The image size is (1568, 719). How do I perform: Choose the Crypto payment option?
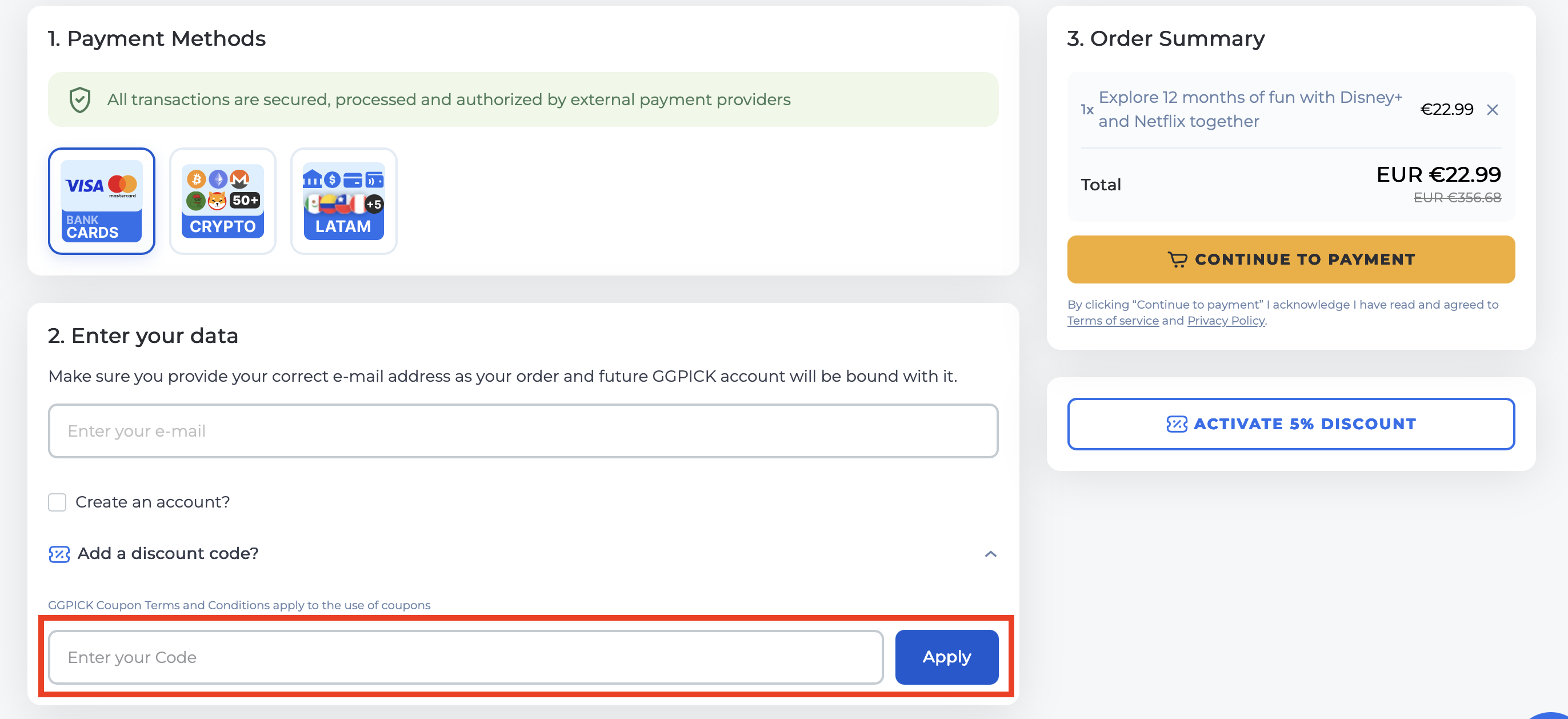coord(222,201)
